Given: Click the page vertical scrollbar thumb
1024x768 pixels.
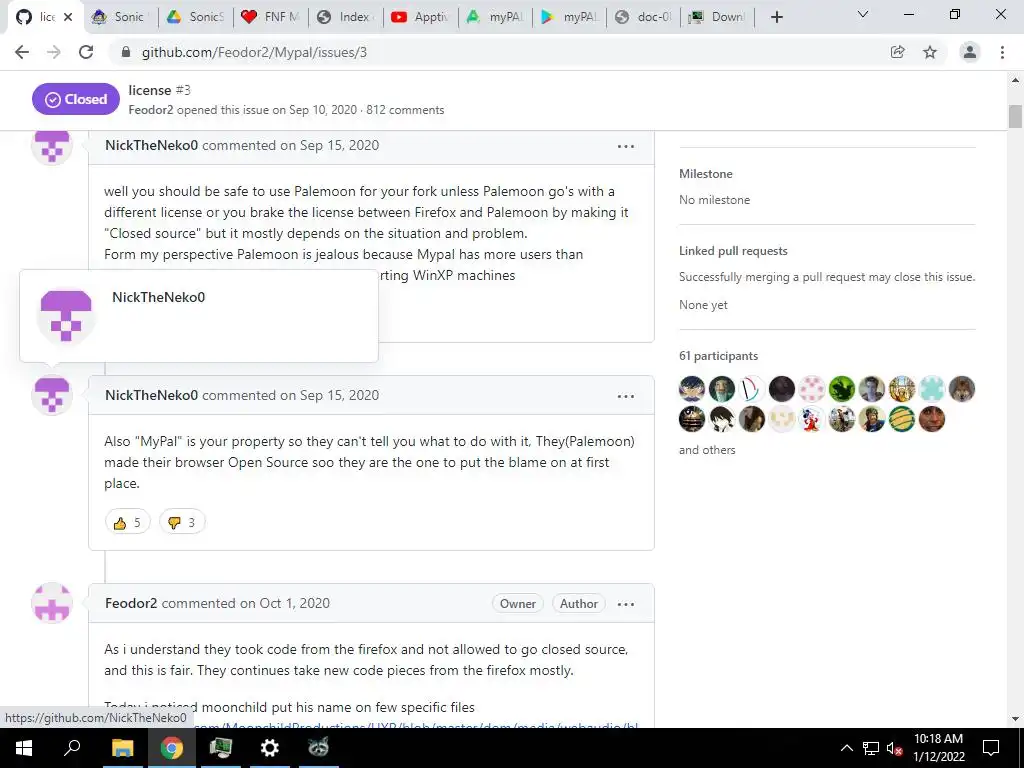Looking at the screenshot, I should click(x=1015, y=116).
